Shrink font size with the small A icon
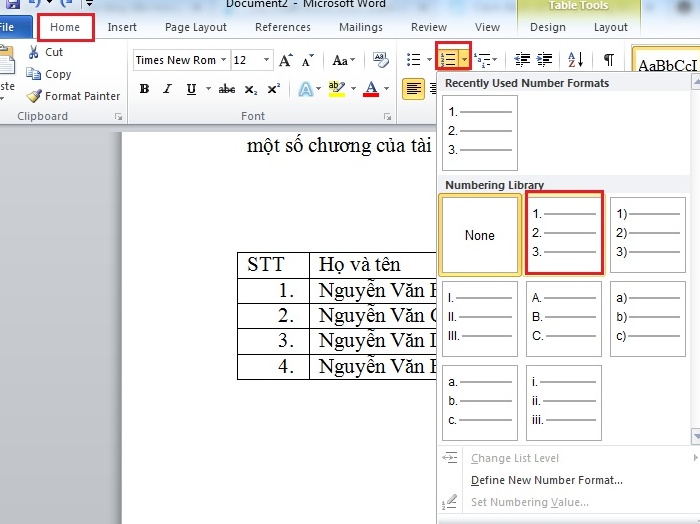700x524 pixels. click(308, 60)
